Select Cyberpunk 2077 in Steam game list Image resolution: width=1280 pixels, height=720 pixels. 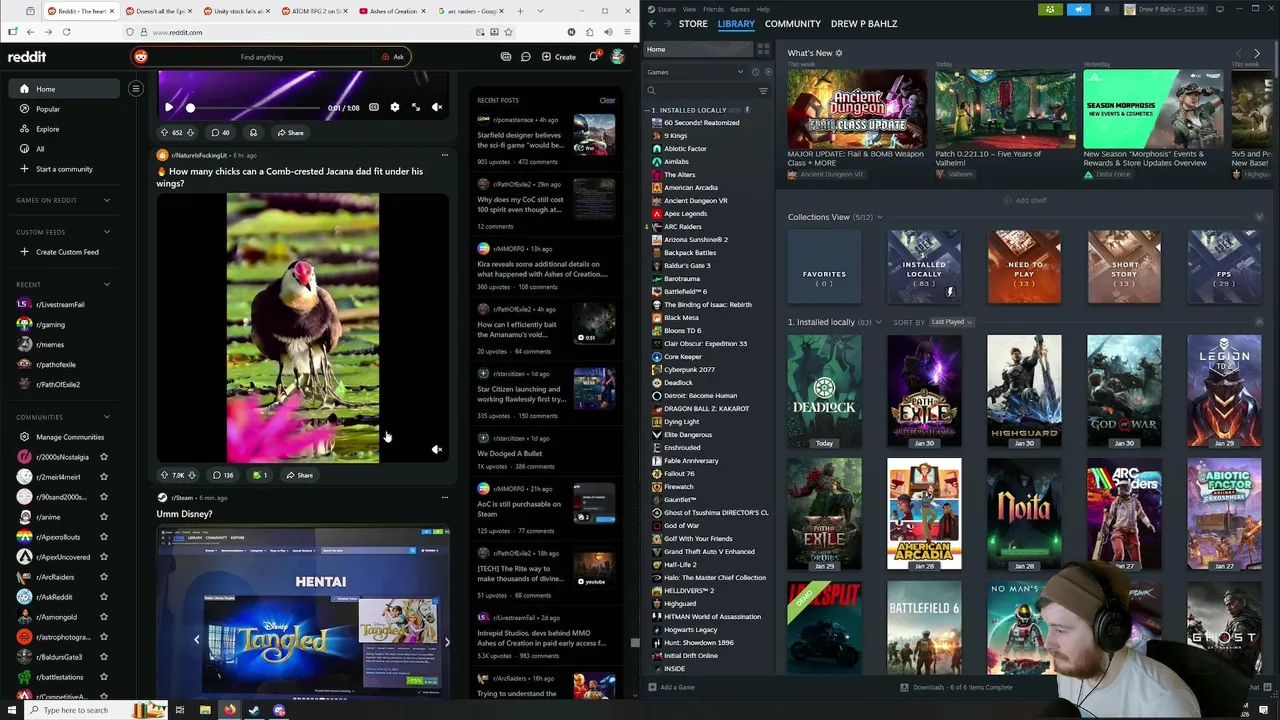click(689, 370)
